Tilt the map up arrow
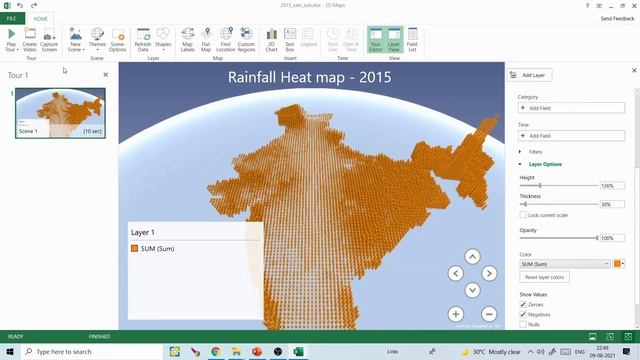 tap(472, 257)
